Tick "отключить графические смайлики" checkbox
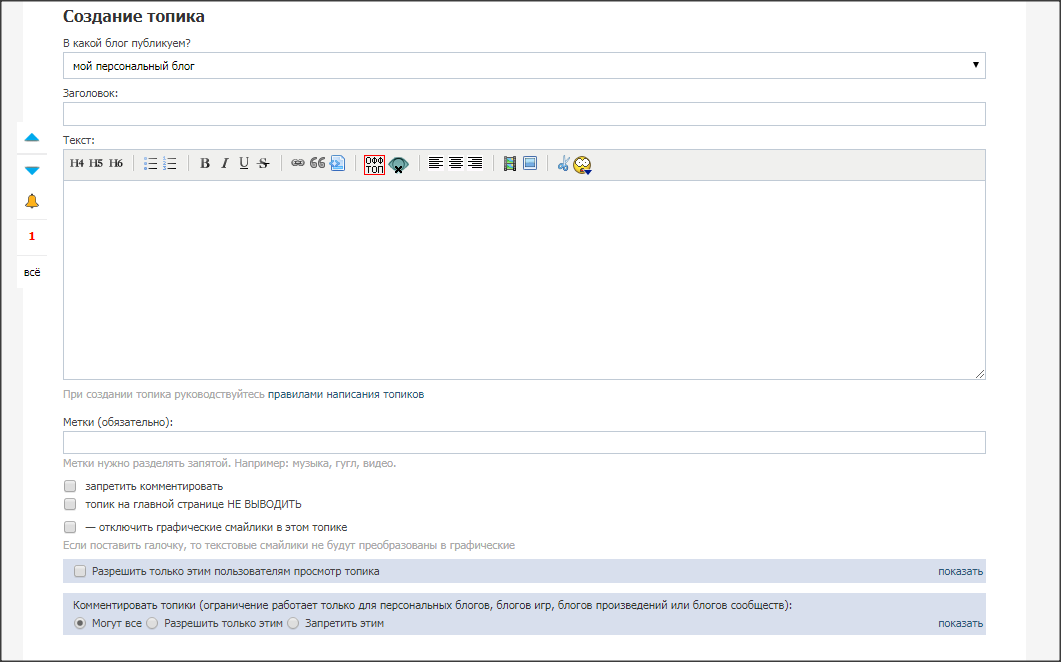The width and height of the screenshot is (1061, 662). 70,527
